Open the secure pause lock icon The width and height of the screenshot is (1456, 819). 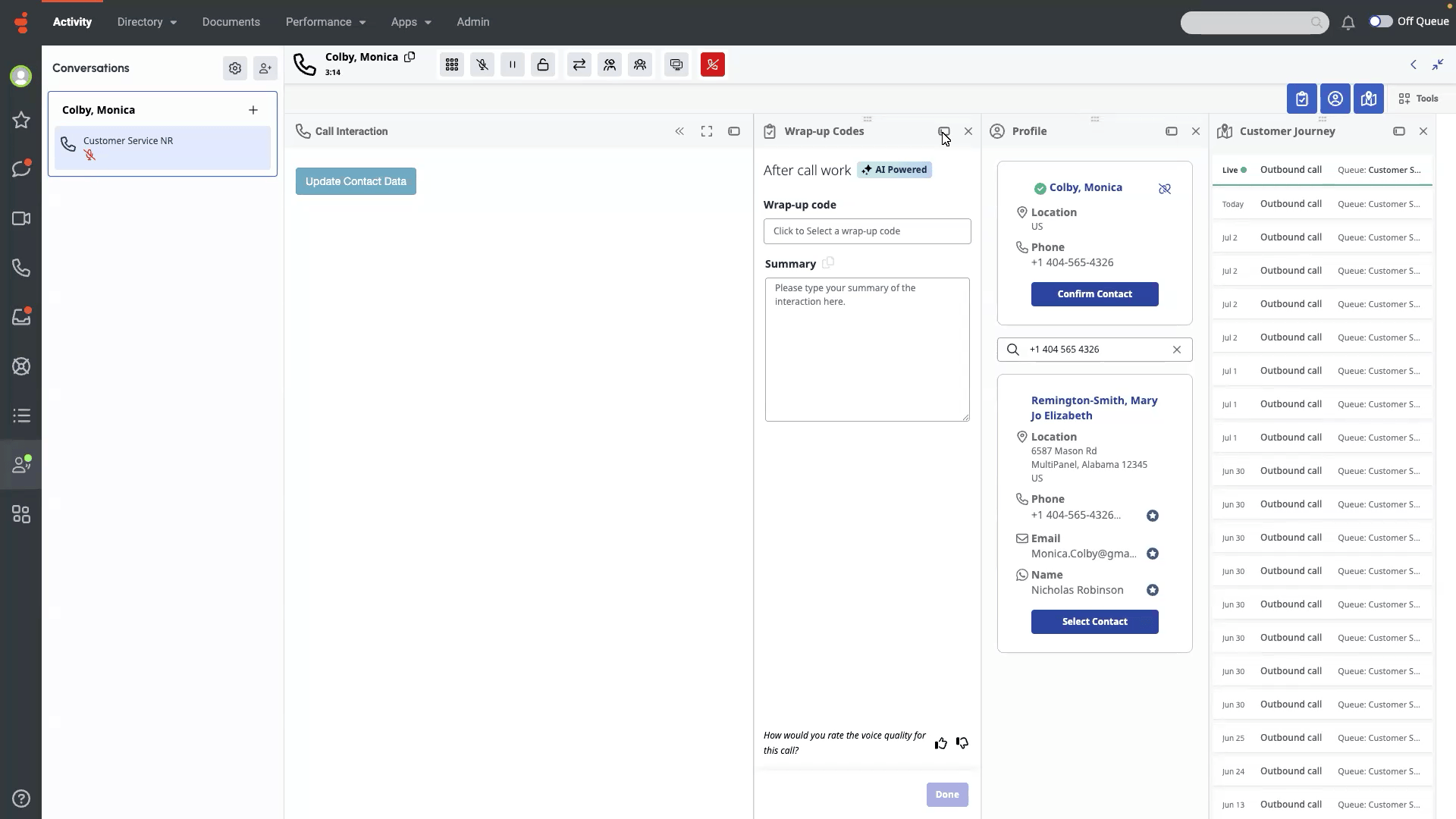[x=543, y=65]
